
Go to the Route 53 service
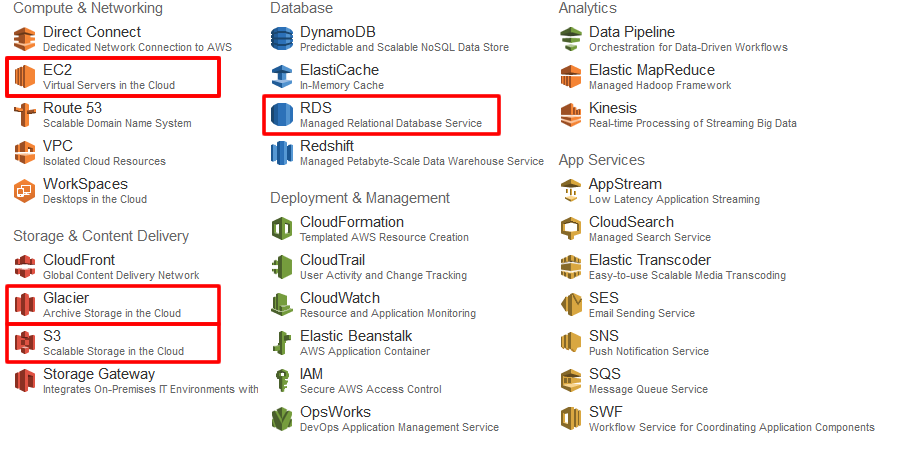point(73,108)
